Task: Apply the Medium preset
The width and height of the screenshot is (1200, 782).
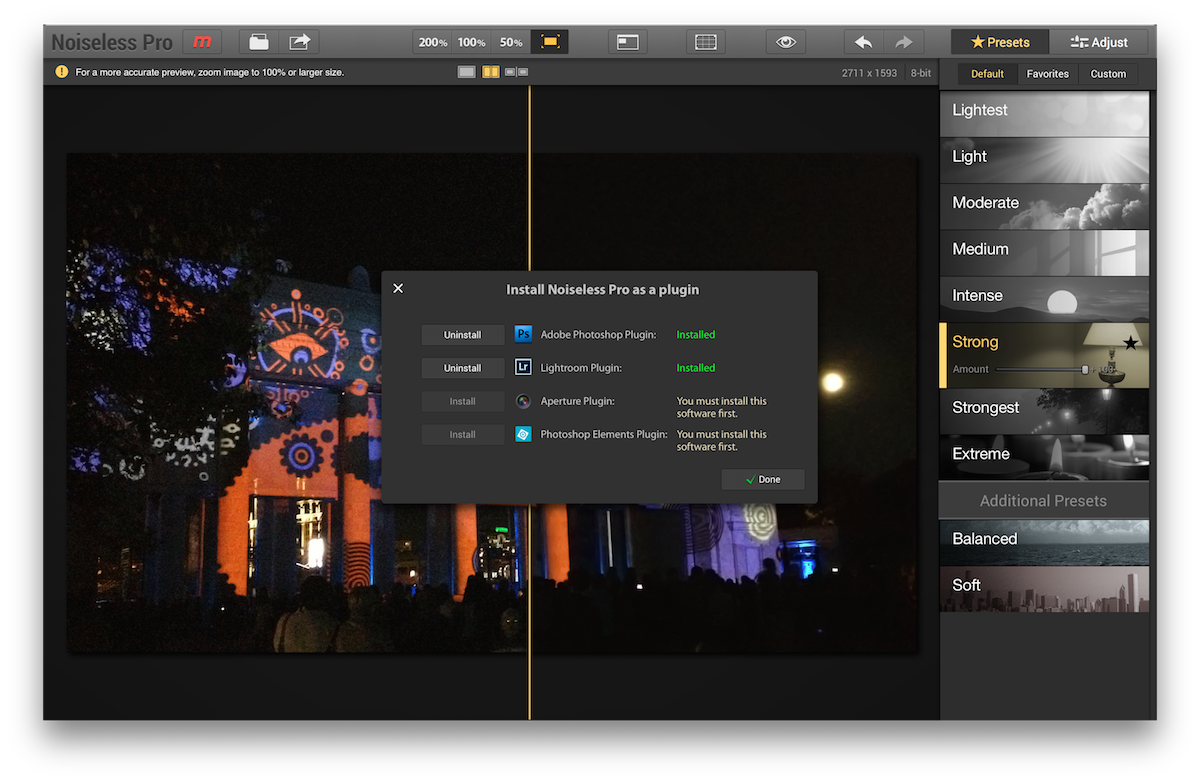Action: coord(1044,253)
